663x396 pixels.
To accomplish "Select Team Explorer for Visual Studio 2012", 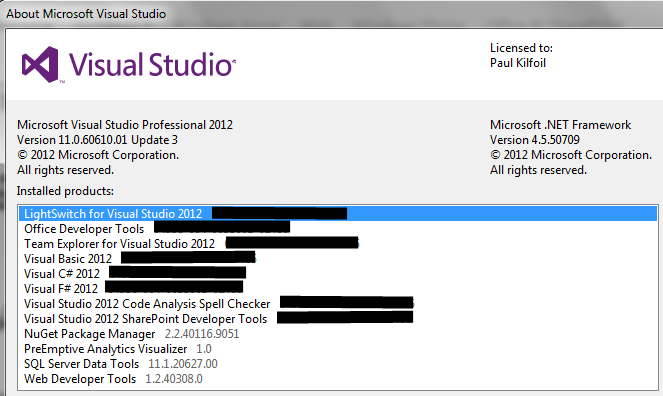I will click(338, 244).
